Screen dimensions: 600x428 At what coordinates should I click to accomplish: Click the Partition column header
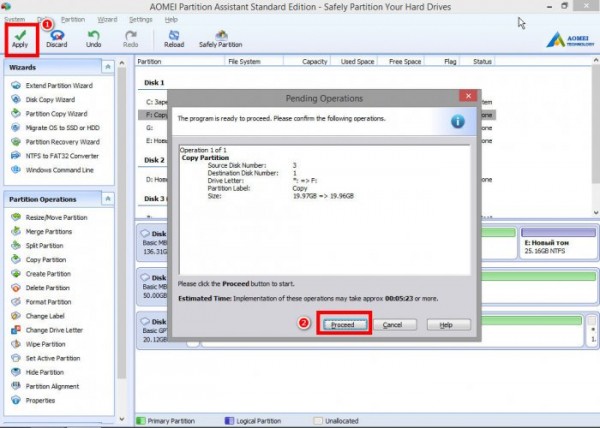[x=180, y=61]
